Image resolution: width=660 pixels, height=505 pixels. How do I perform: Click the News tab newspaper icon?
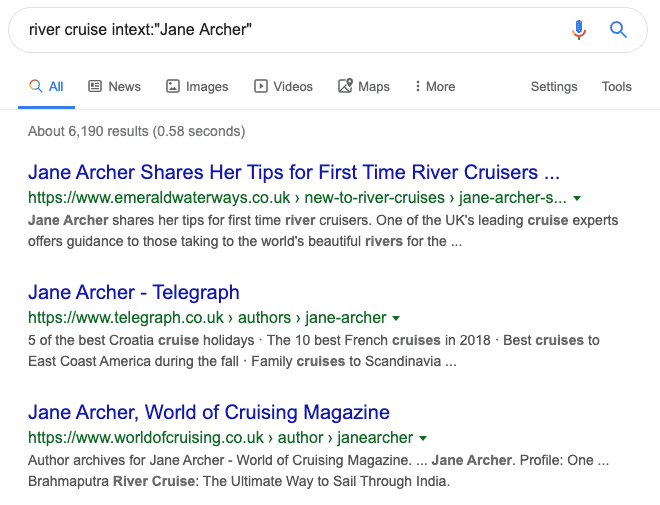95,86
